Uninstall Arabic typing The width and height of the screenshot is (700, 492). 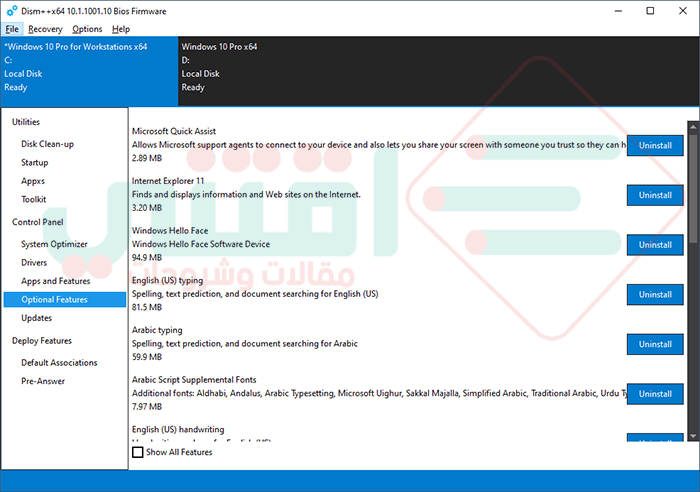[x=655, y=344]
